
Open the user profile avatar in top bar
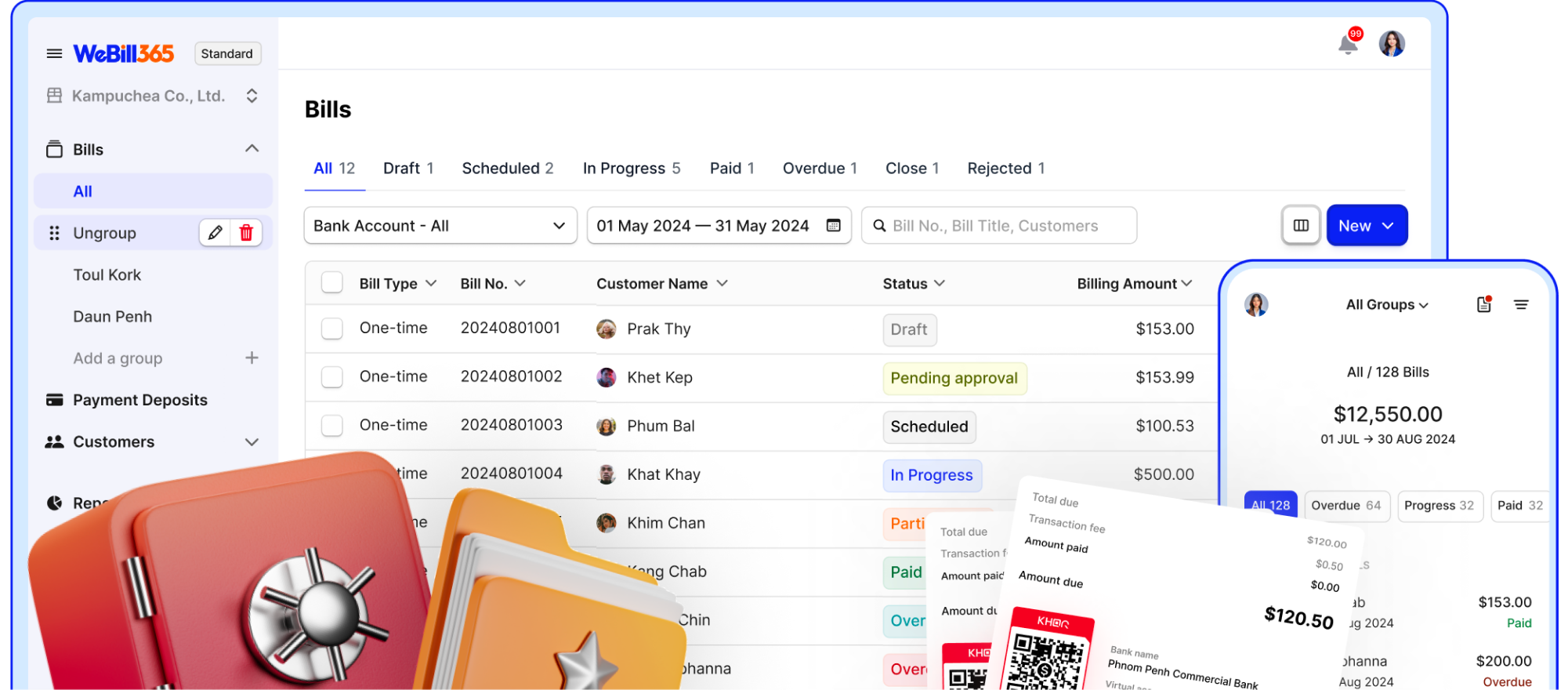click(1392, 44)
